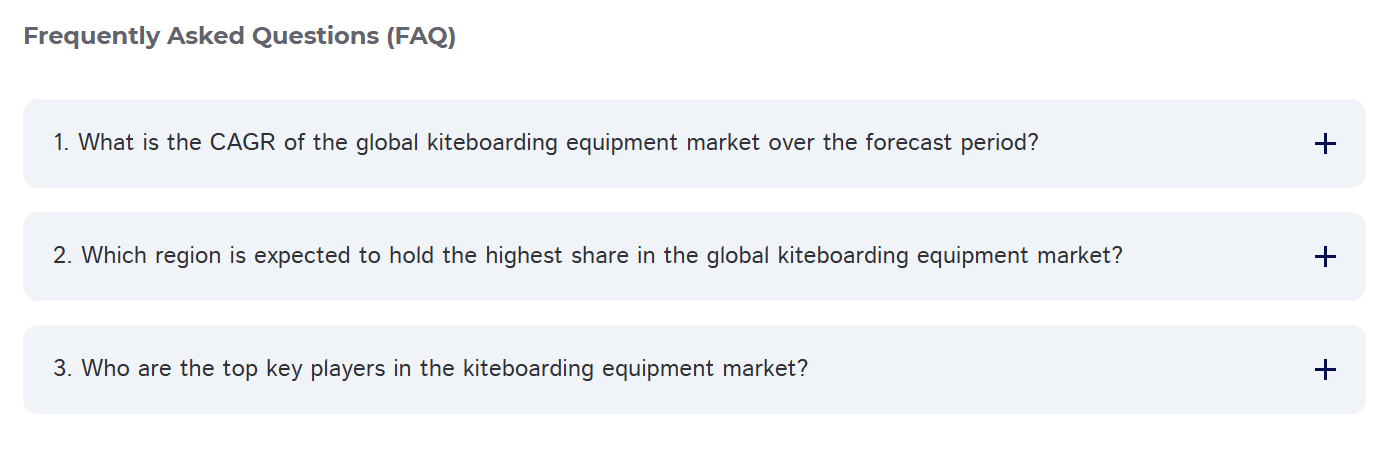Click the 'Frequently Asked Questions (FAQ)' heading
Image resolution: width=1390 pixels, height=451 pixels.
240,37
